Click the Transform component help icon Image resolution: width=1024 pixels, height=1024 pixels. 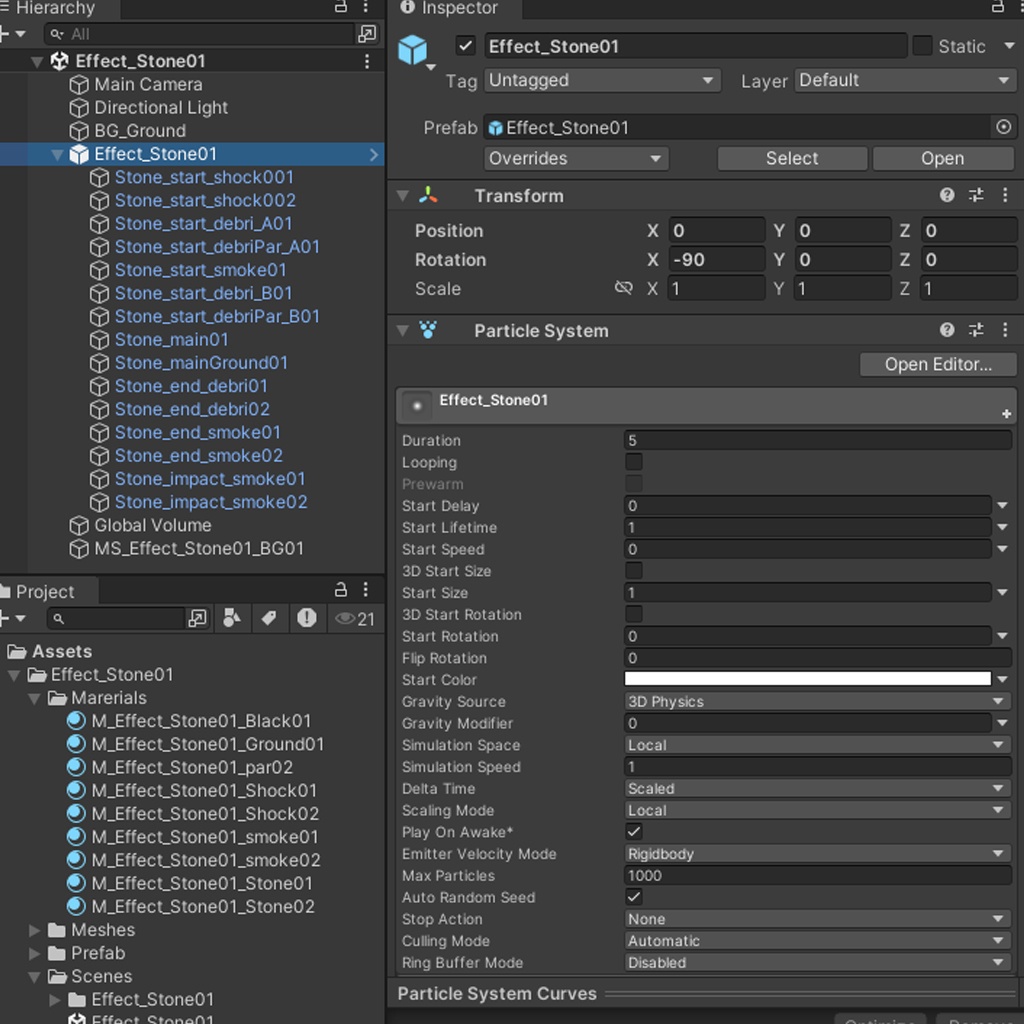(947, 196)
